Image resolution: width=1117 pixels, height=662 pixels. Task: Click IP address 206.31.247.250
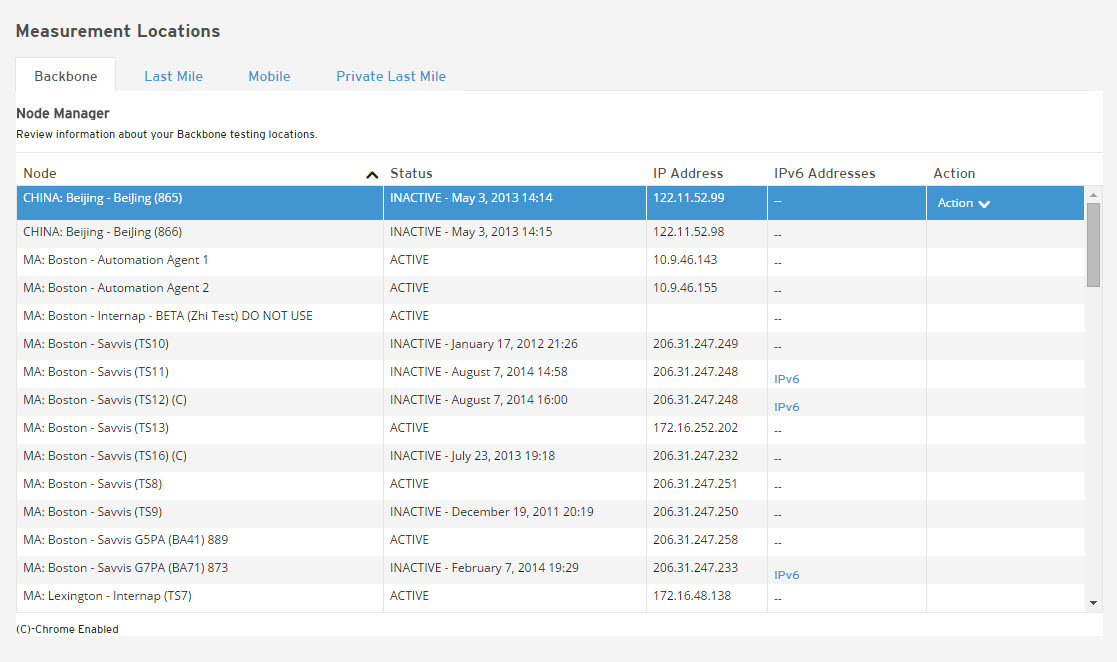point(695,512)
